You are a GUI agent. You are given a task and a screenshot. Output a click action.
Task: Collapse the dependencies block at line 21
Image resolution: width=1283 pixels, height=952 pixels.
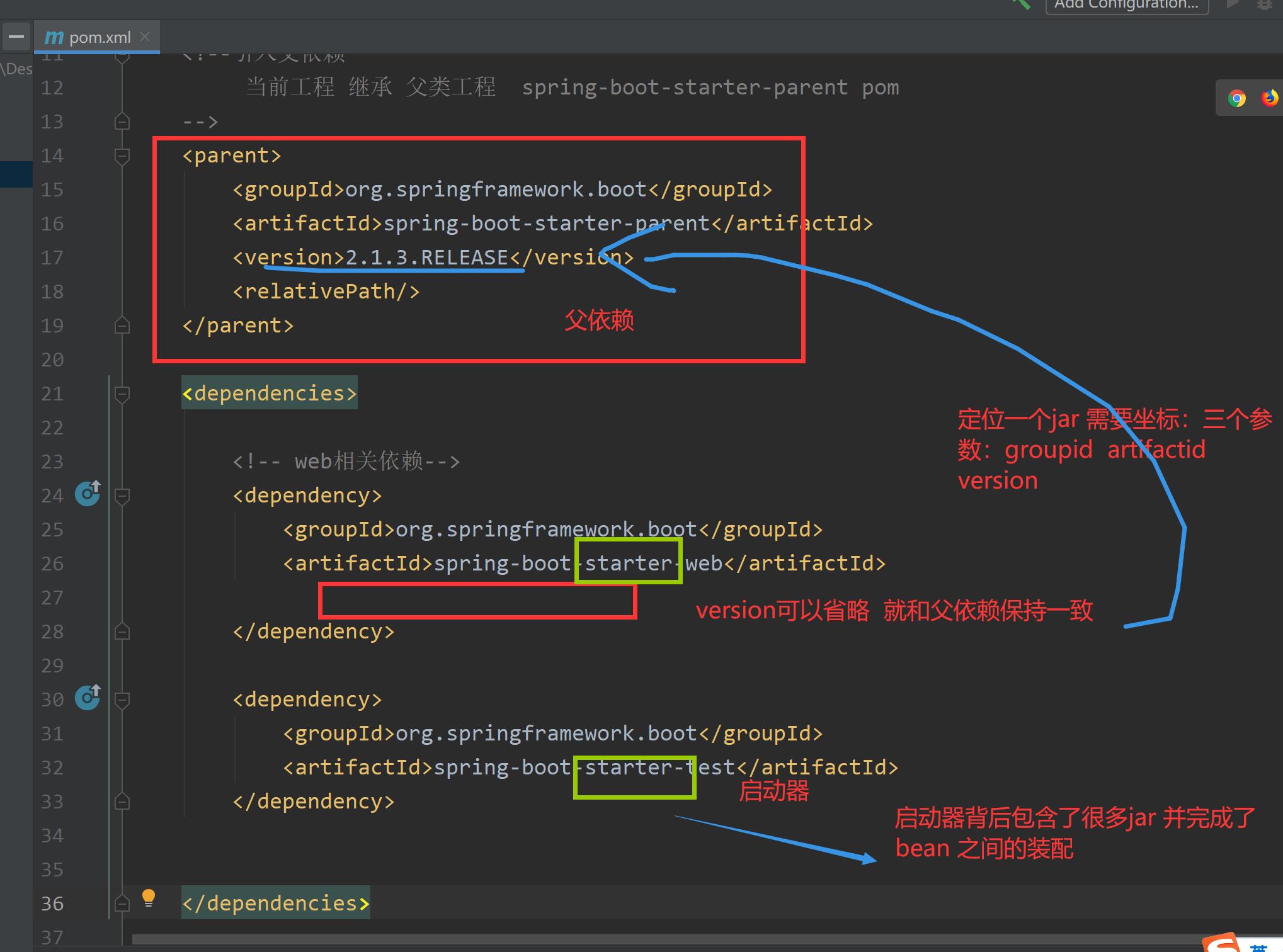point(122,394)
